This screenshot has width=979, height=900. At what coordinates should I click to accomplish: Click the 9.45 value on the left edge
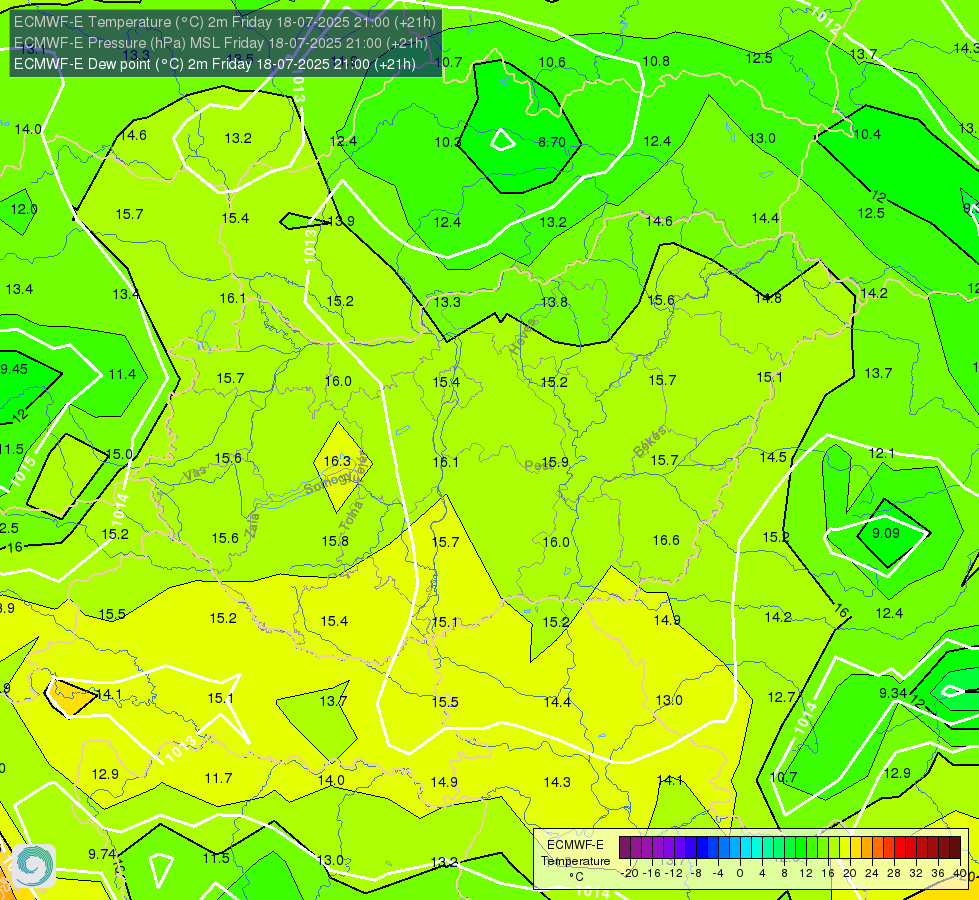tap(14, 369)
